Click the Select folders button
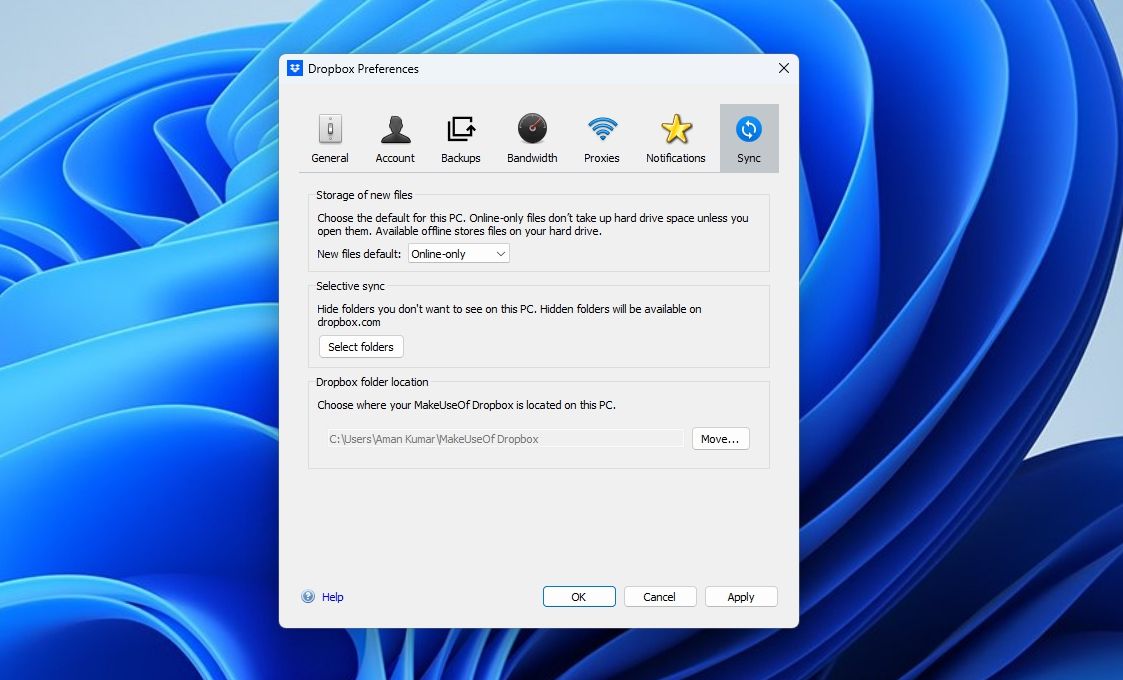Viewport: 1123px width, 680px height. pos(361,347)
